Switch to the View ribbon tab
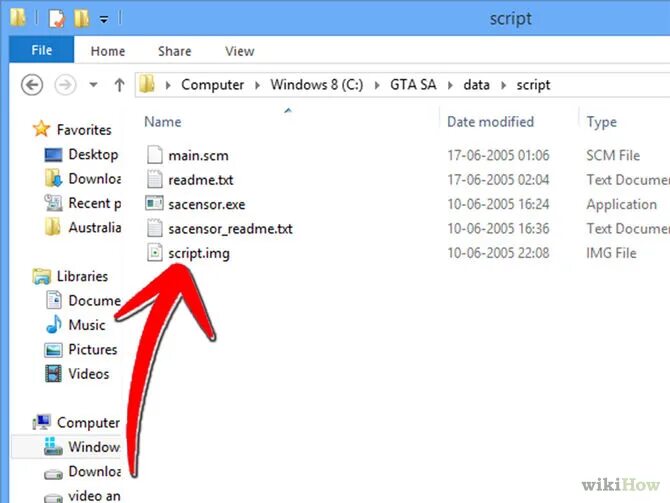The height and width of the screenshot is (503, 670). pos(239,51)
